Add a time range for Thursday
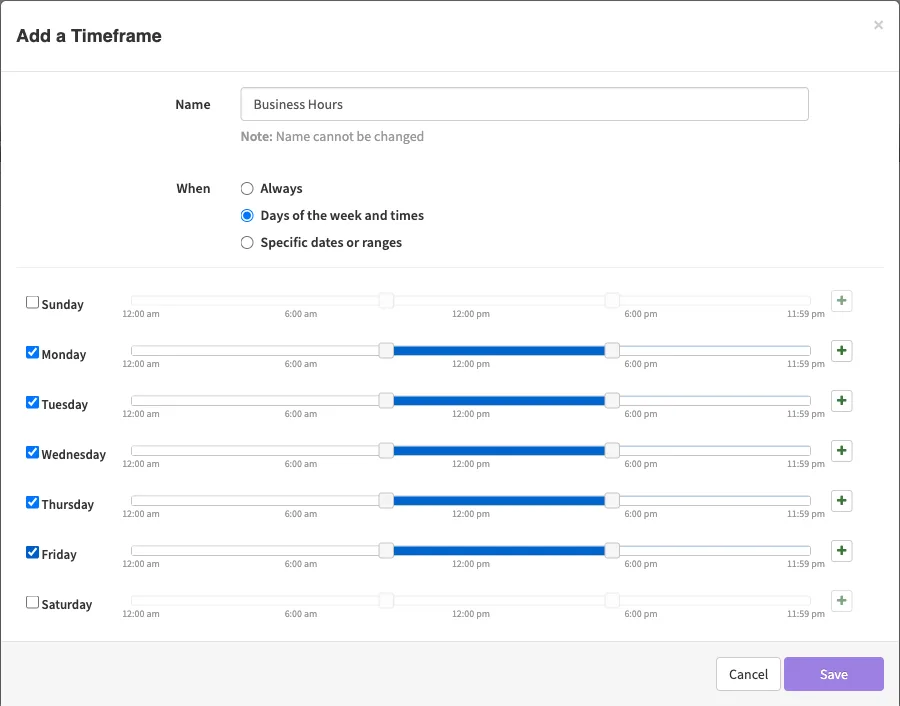The height and width of the screenshot is (706, 900). pos(841,501)
